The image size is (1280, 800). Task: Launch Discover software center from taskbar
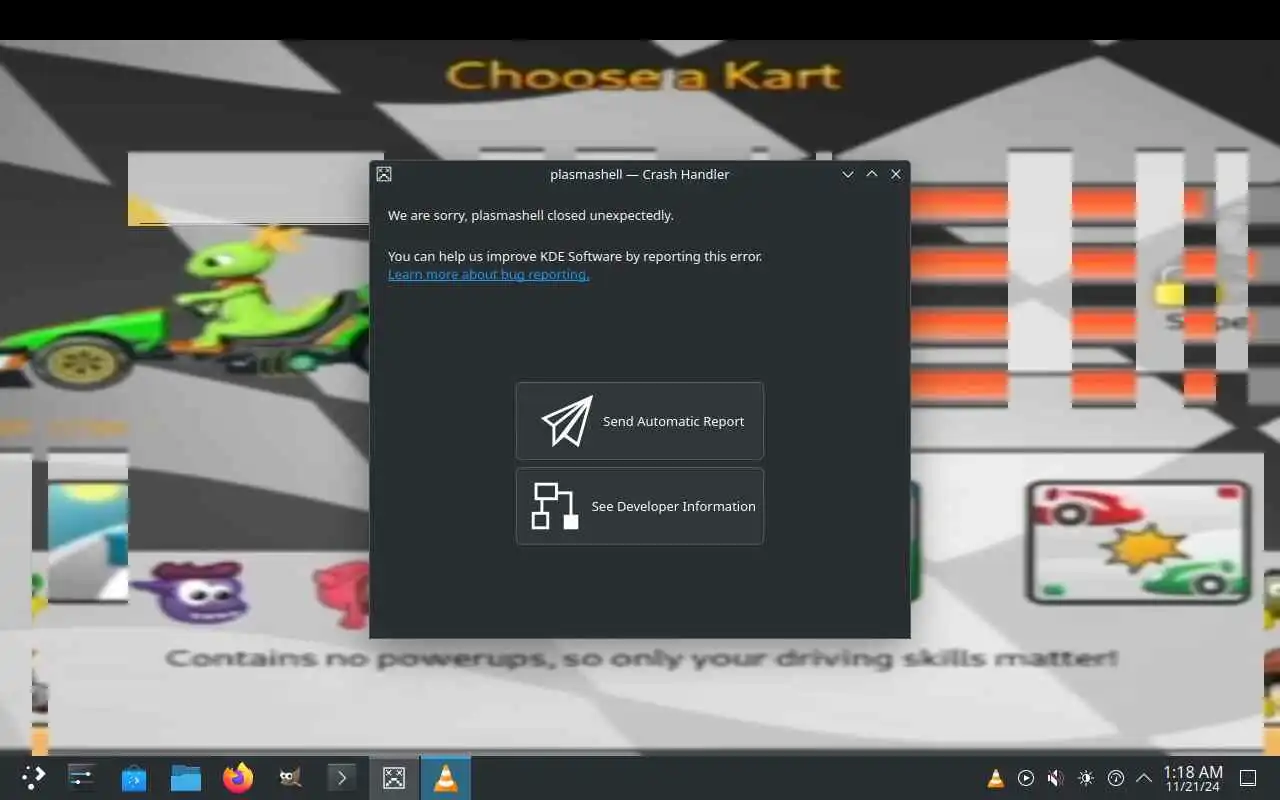[x=134, y=777]
